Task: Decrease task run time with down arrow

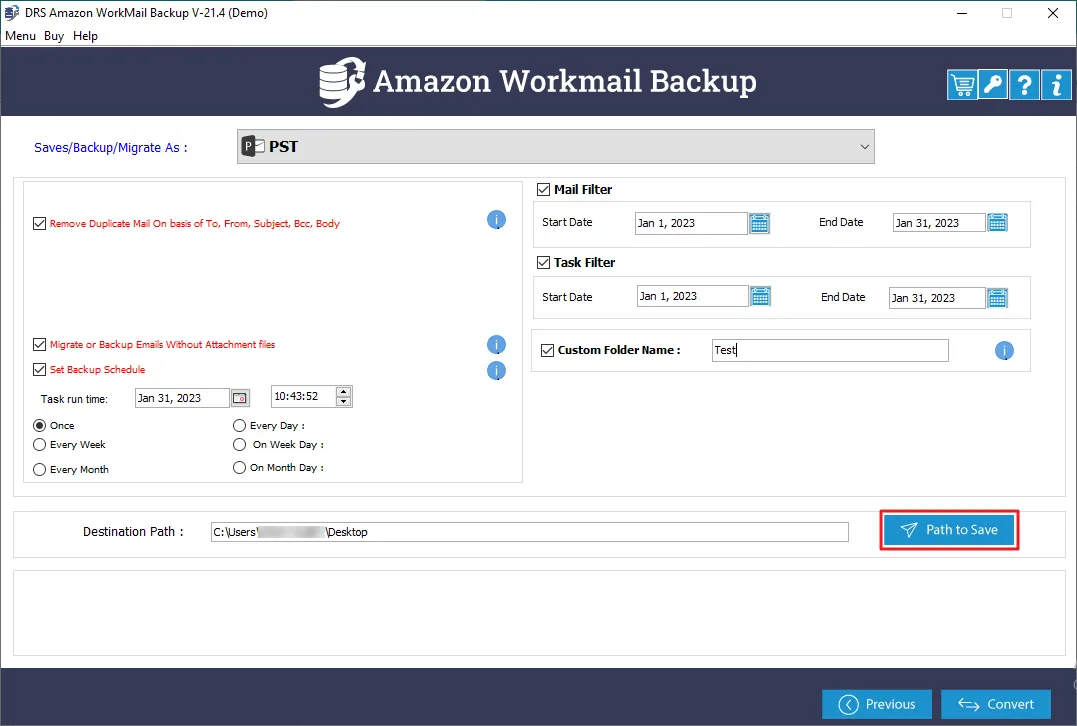Action: click(x=343, y=402)
